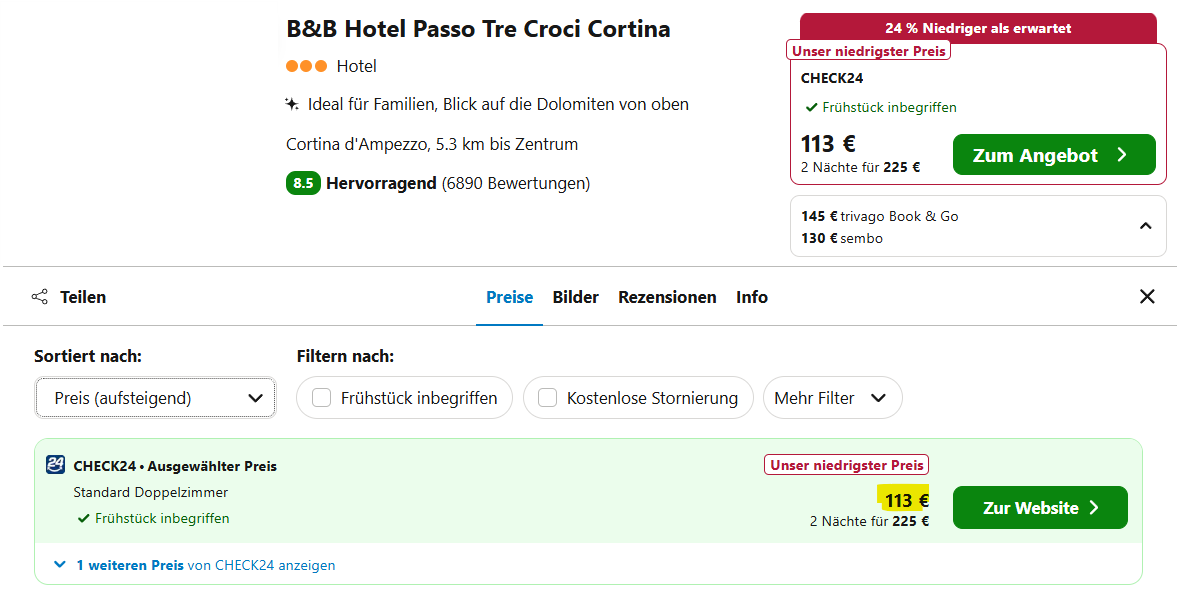
Task: Switch to the Bilder tab
Action: (x=575, y=297)
